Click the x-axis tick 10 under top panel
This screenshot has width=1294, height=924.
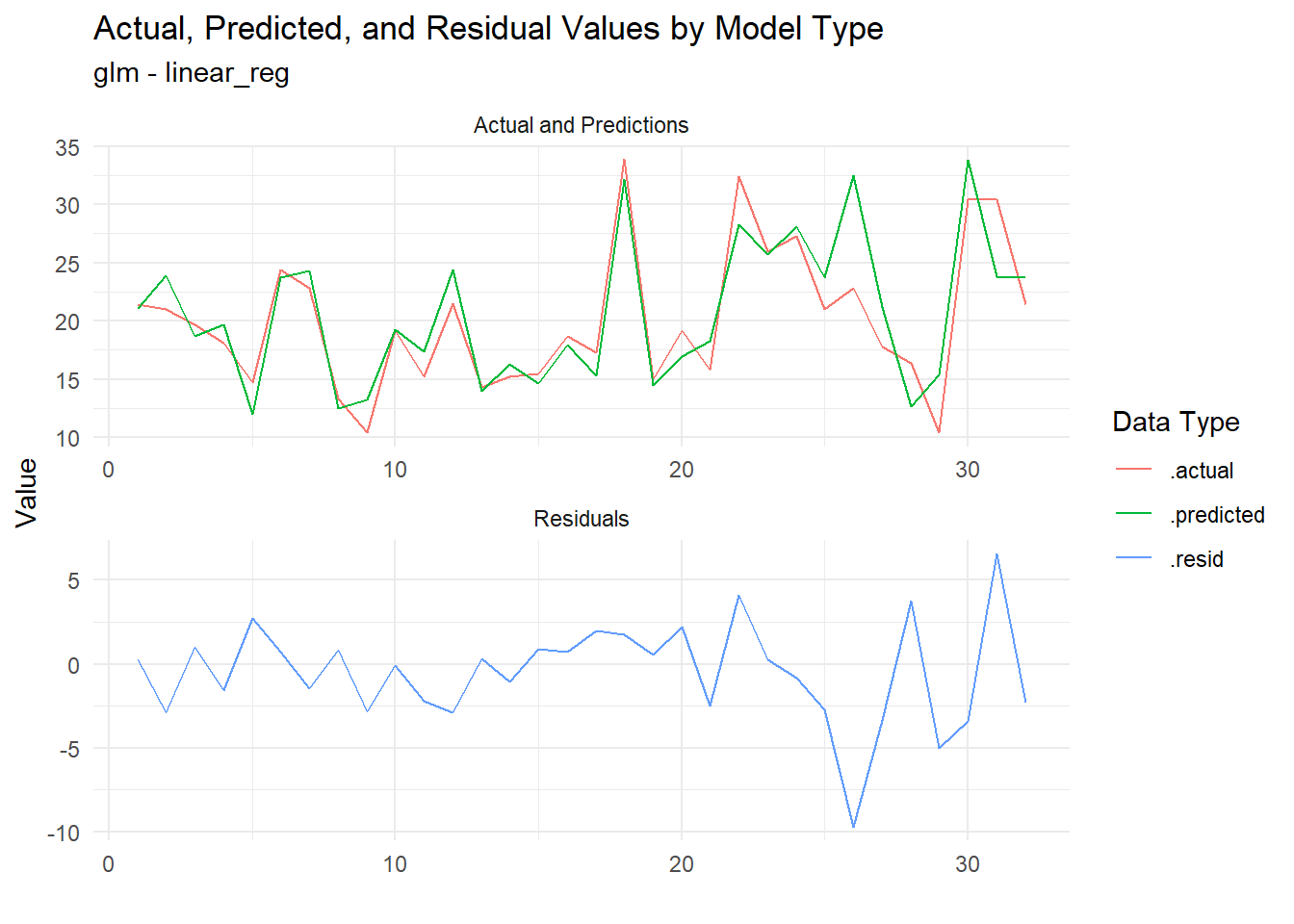pyautogui.click(x=395, y=470)
